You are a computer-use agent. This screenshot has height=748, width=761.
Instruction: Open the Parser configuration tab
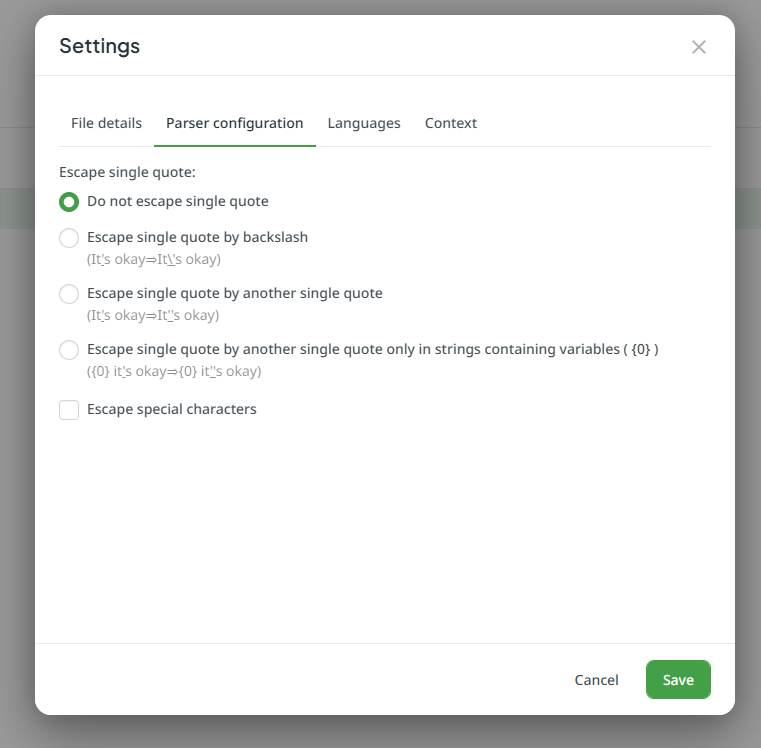click(234, 123)
